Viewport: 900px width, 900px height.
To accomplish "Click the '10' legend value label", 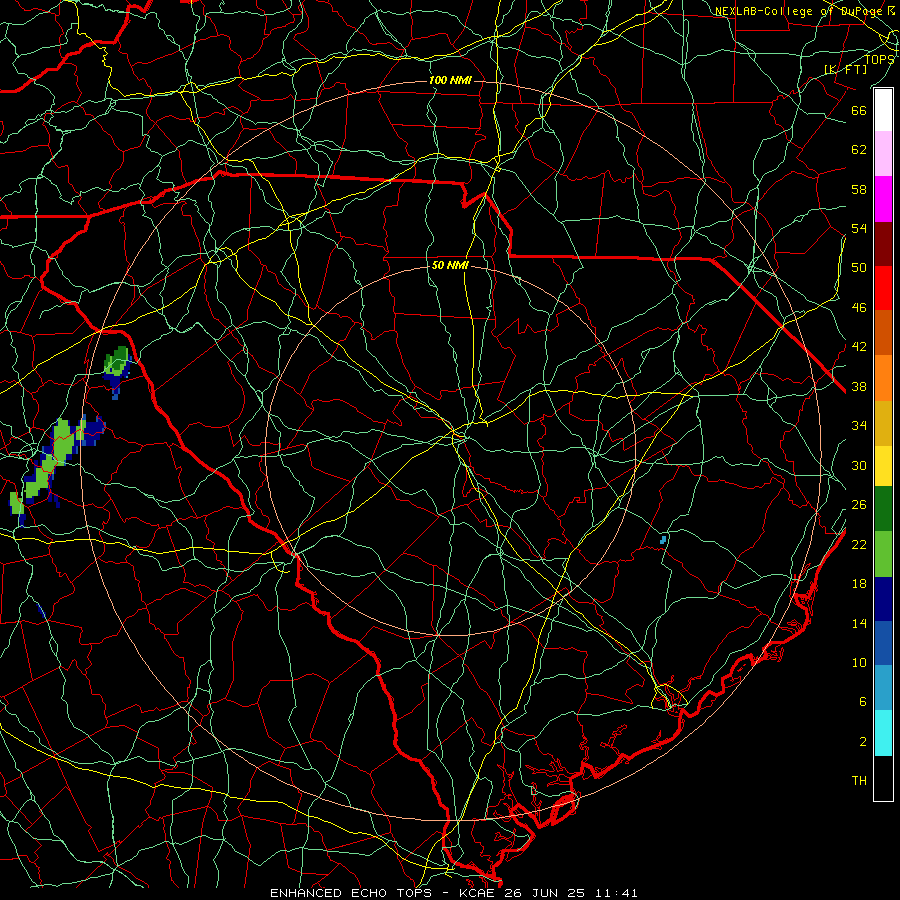I will coord(859,662).
